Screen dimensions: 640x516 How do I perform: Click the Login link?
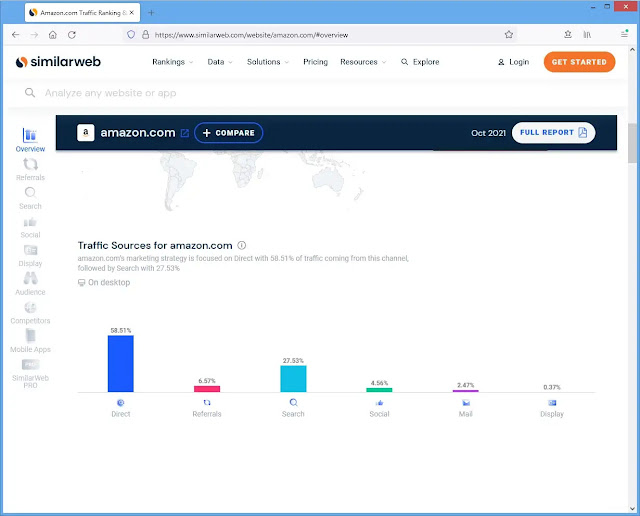coord(513,62)
